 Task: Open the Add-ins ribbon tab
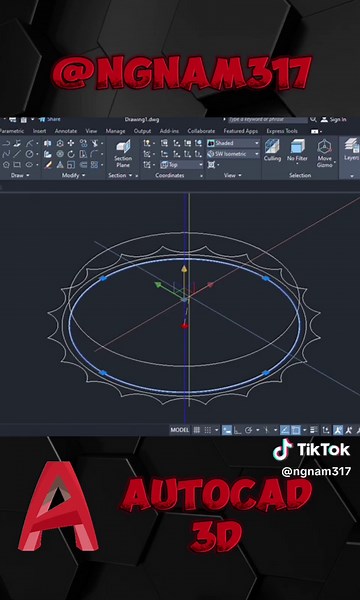[x=169, y=131]
